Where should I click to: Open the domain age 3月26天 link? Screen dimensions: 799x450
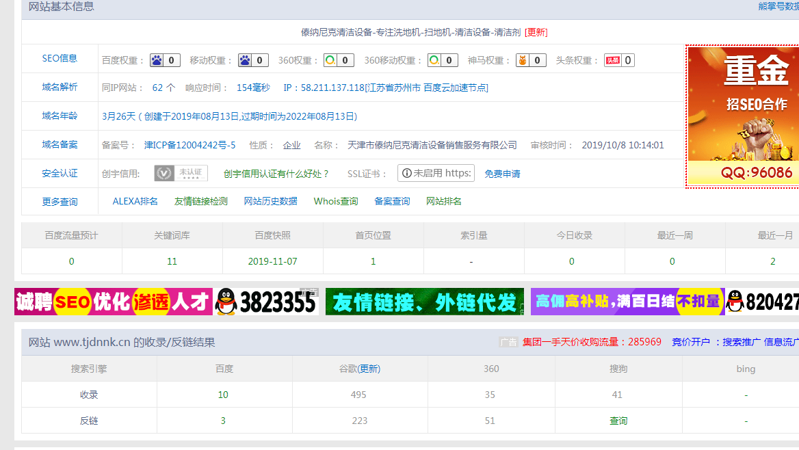tap(230, 117)
